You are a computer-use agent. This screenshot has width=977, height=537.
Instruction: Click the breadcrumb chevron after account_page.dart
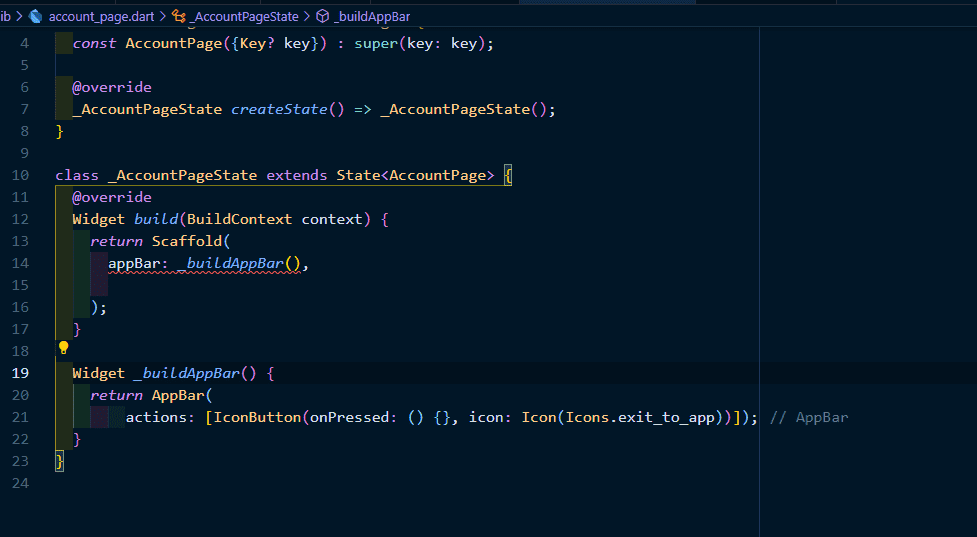click(x=163, y=16)
